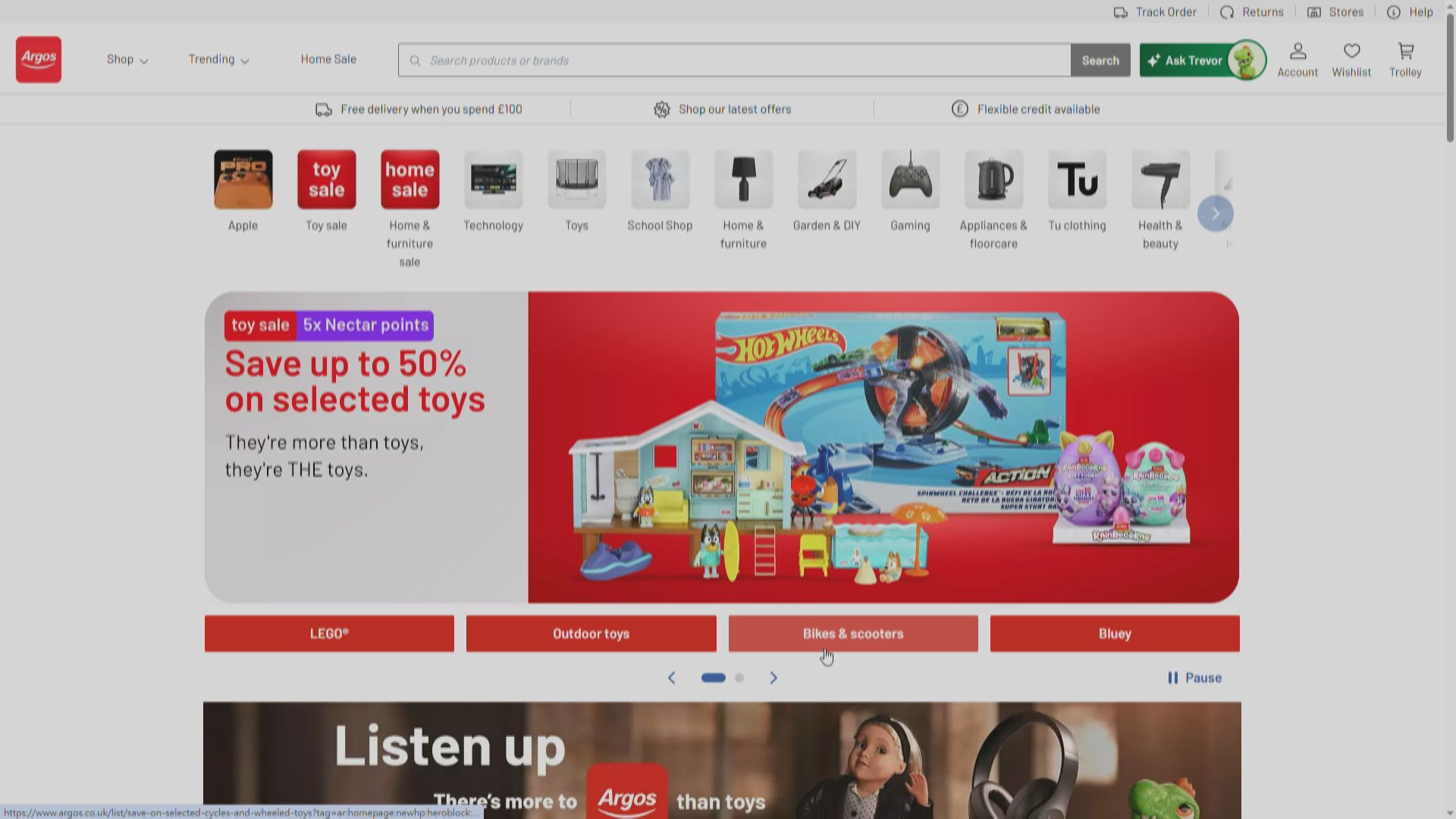Open Track Order link with truck icon
Viewport: 1456px width, 819px height.
click(1154, 12)
